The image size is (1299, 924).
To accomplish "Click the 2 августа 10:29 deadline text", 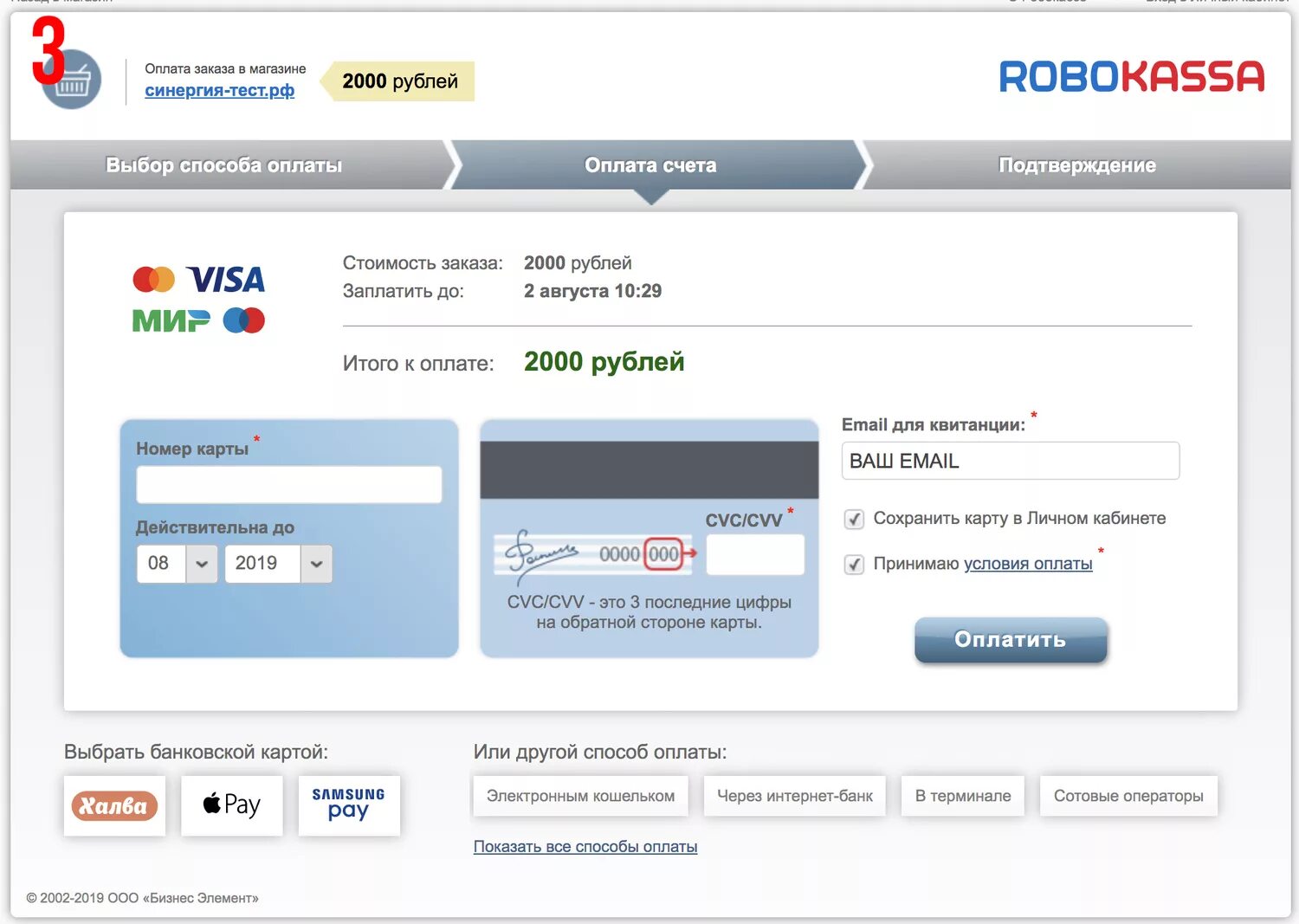I will (x=592, y=291).
